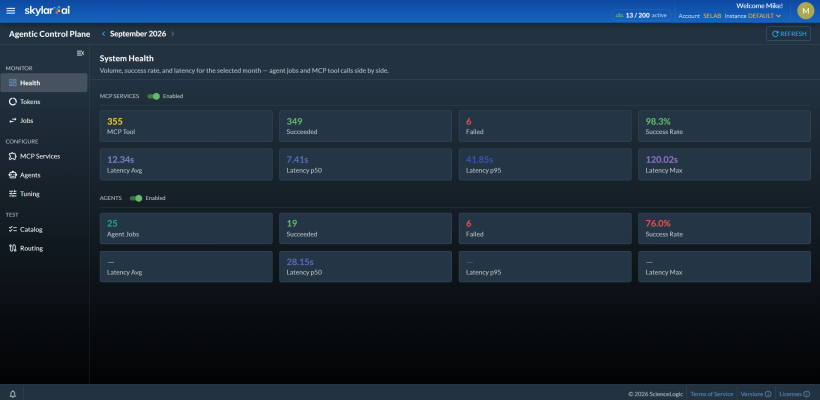Screen dimensions: 820x400
Task: Click the 28.15s Latency p50 card
Action: (365, 267)
